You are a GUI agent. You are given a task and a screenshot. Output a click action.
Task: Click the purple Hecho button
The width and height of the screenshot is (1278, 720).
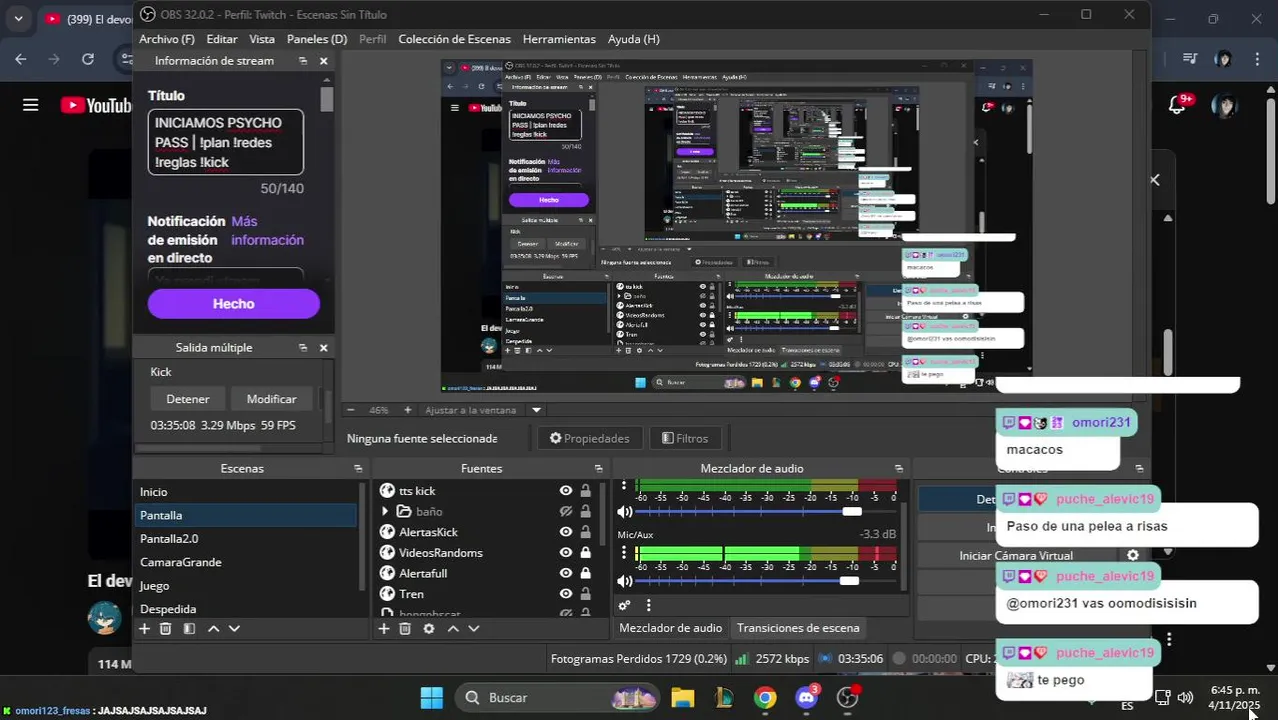click(234, 304)
